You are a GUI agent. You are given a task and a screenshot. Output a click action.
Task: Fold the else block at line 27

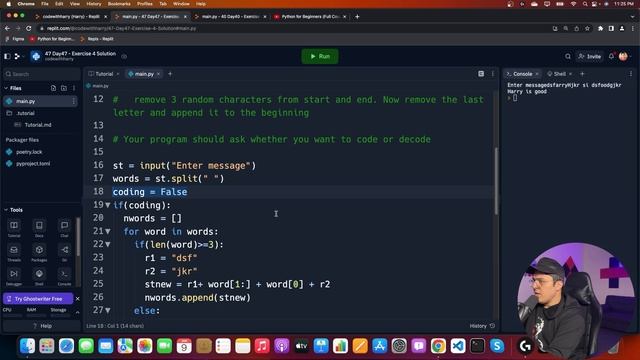point(108,311)
